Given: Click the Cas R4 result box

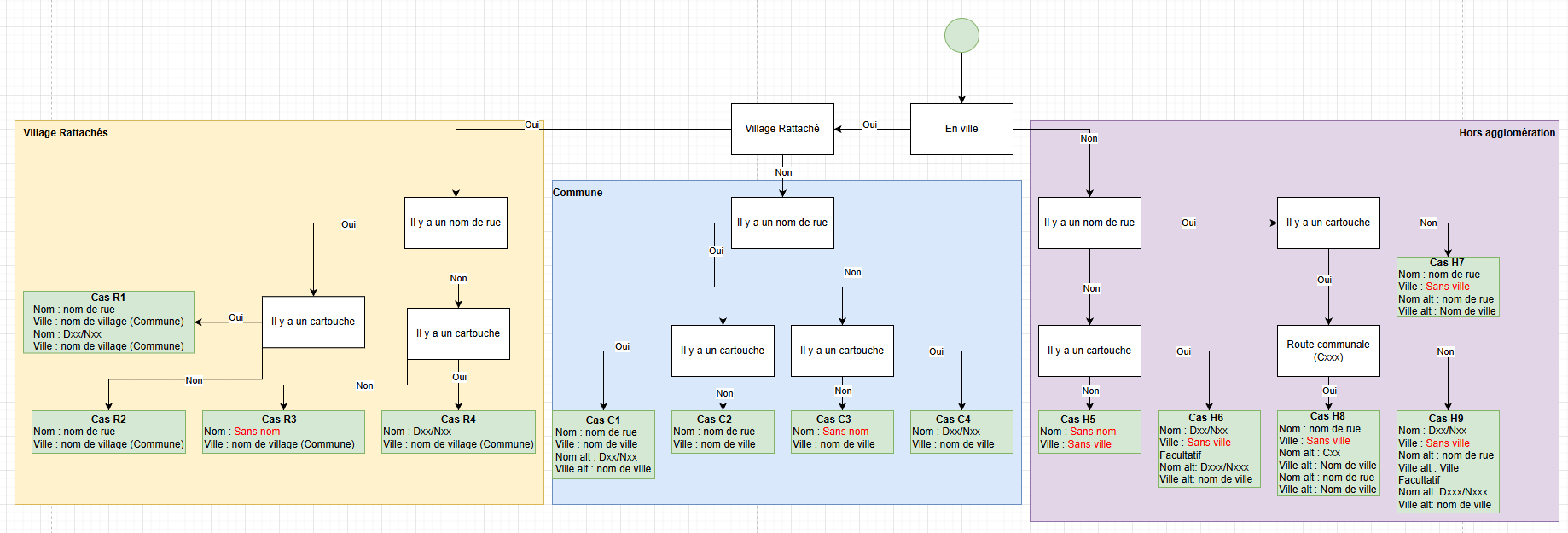Looking at the screenshot, I should coord(458,432).
